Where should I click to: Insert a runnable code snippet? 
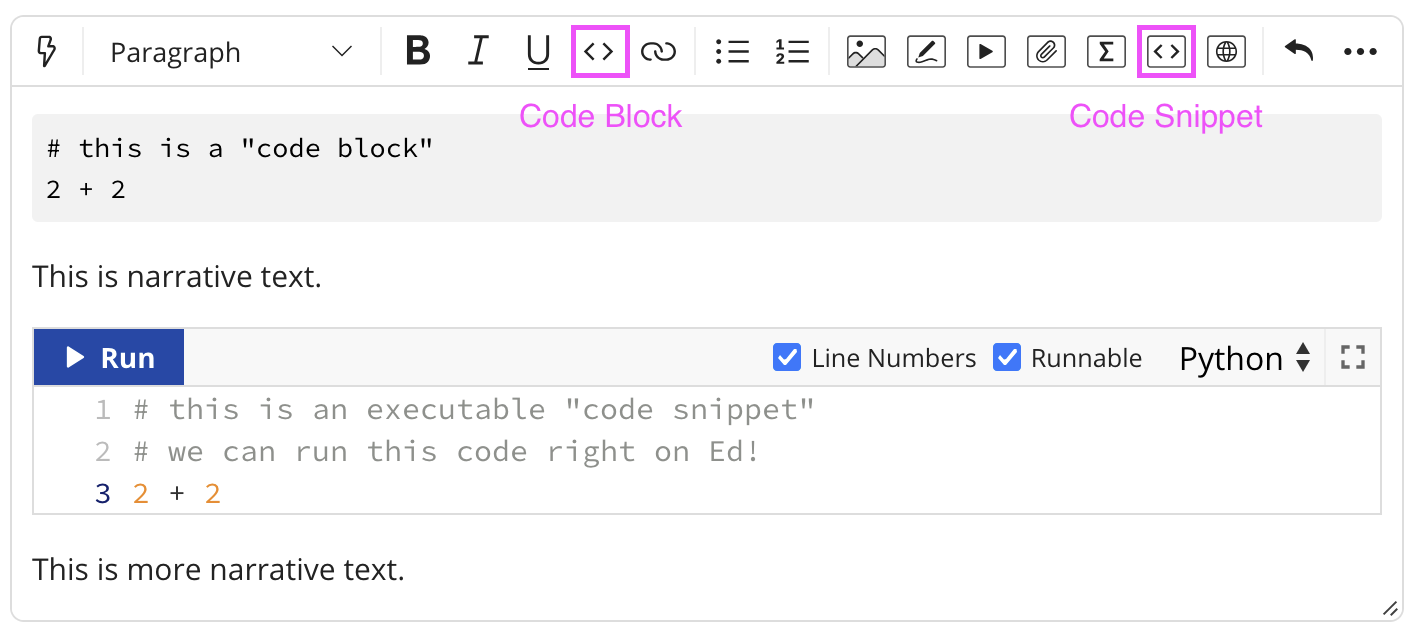tap(1167, 52)
